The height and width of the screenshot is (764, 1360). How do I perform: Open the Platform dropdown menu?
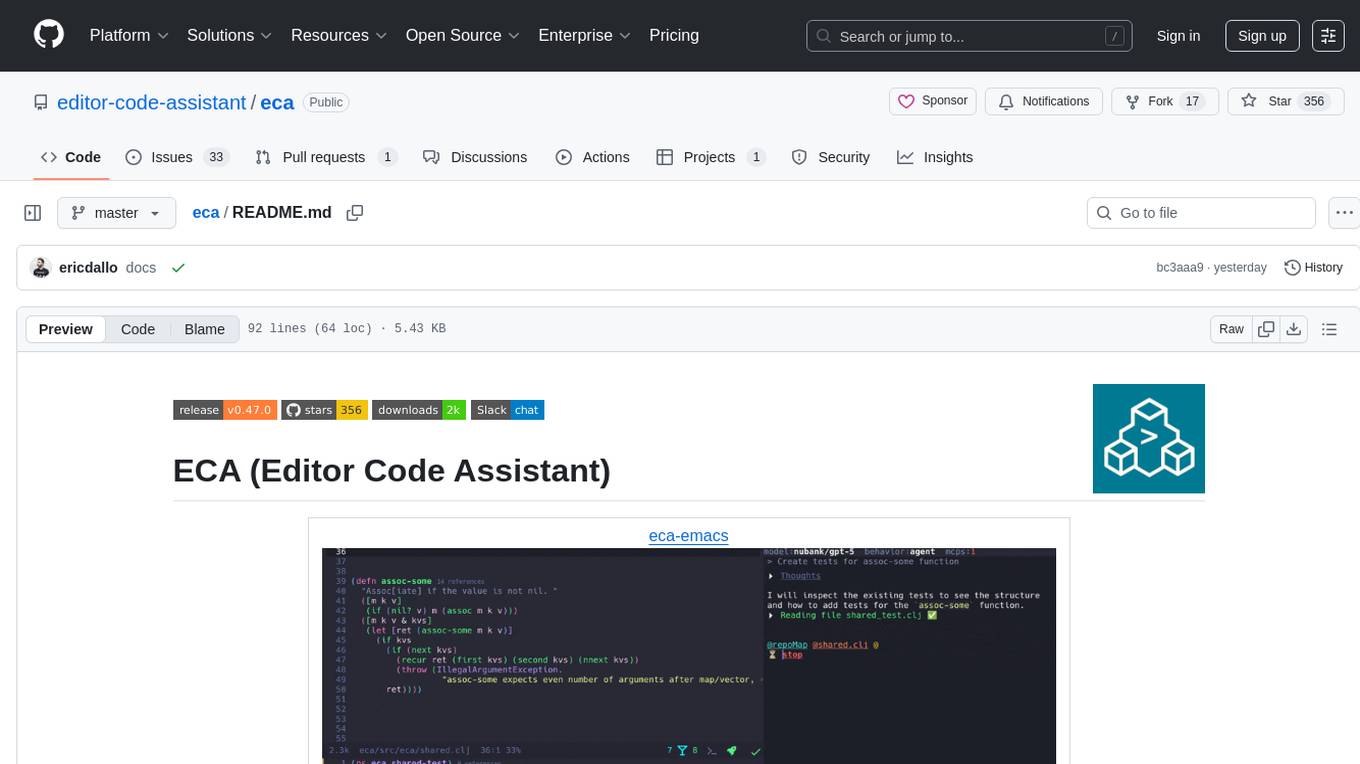point(129,35)
